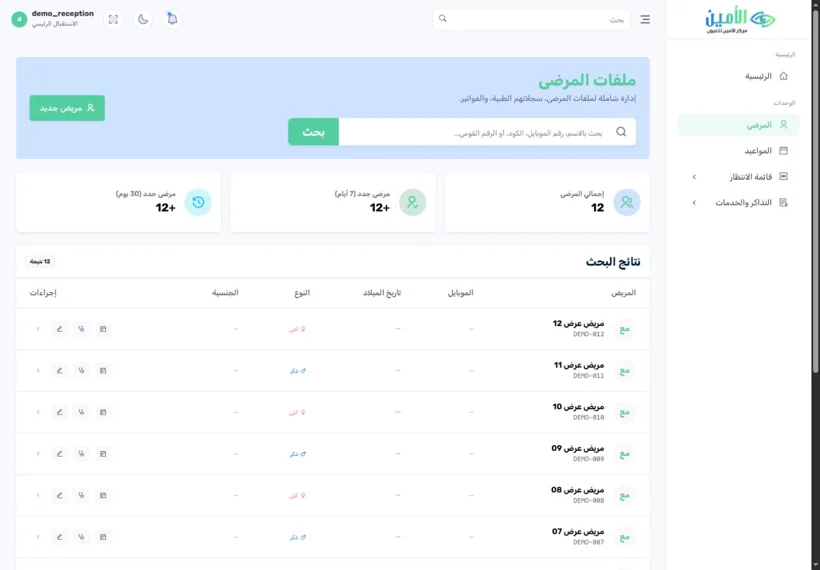The width and height of the screenshot is (820, 570).
Task: Book appointment calendar icon for DEMO-010
Action: coord(103,412)
